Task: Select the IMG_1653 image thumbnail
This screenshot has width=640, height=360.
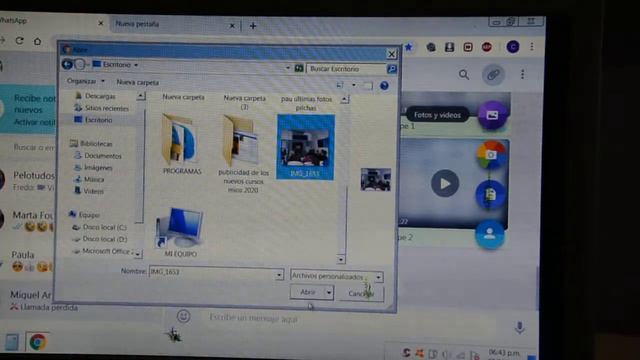Action: (x=305, y=147)
